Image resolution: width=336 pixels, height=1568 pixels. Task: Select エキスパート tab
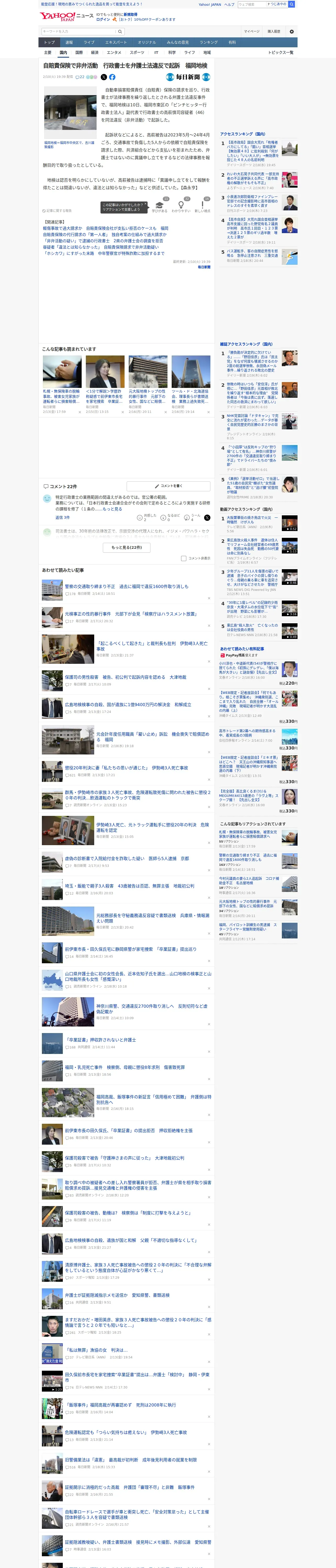coord(116,42)
